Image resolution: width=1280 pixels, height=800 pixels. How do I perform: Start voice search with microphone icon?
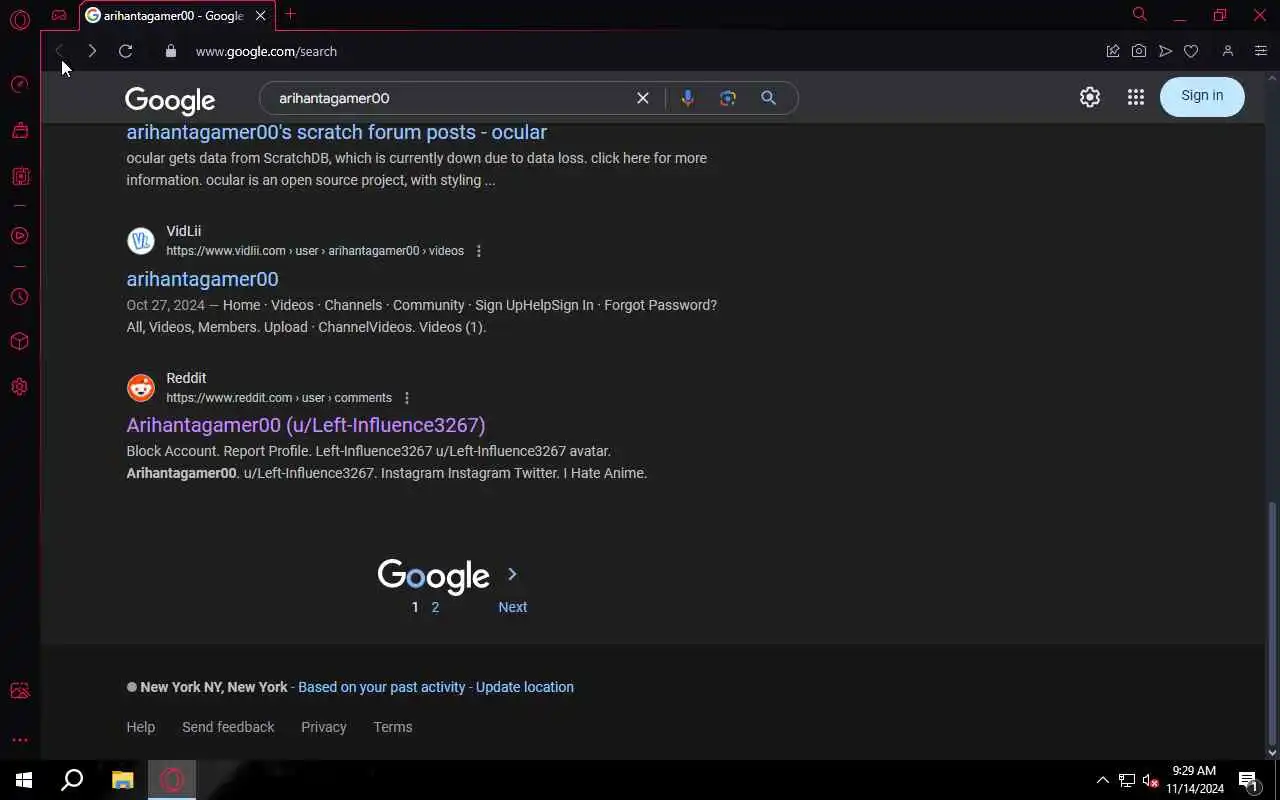coord(687,98)
